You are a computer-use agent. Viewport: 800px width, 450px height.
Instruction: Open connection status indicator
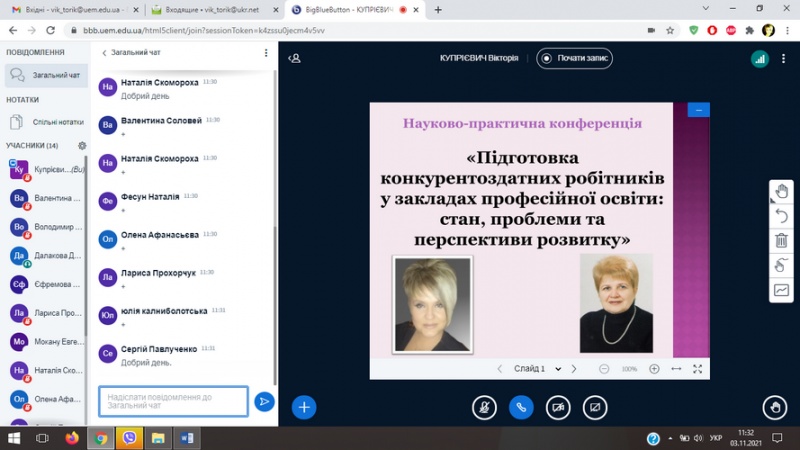(x=760, y=59)
